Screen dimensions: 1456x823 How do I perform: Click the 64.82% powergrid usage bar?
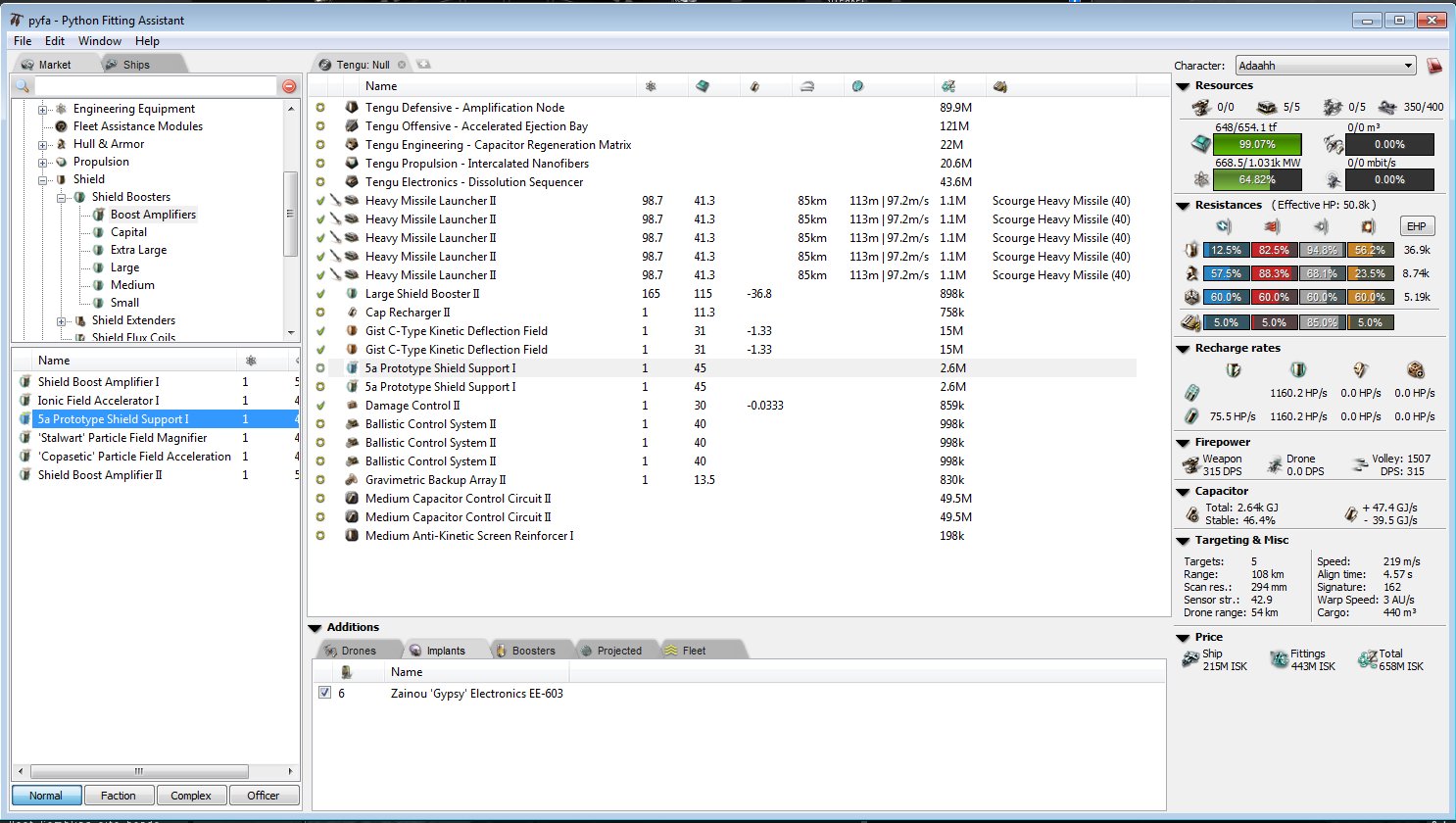coord(1257,179)
